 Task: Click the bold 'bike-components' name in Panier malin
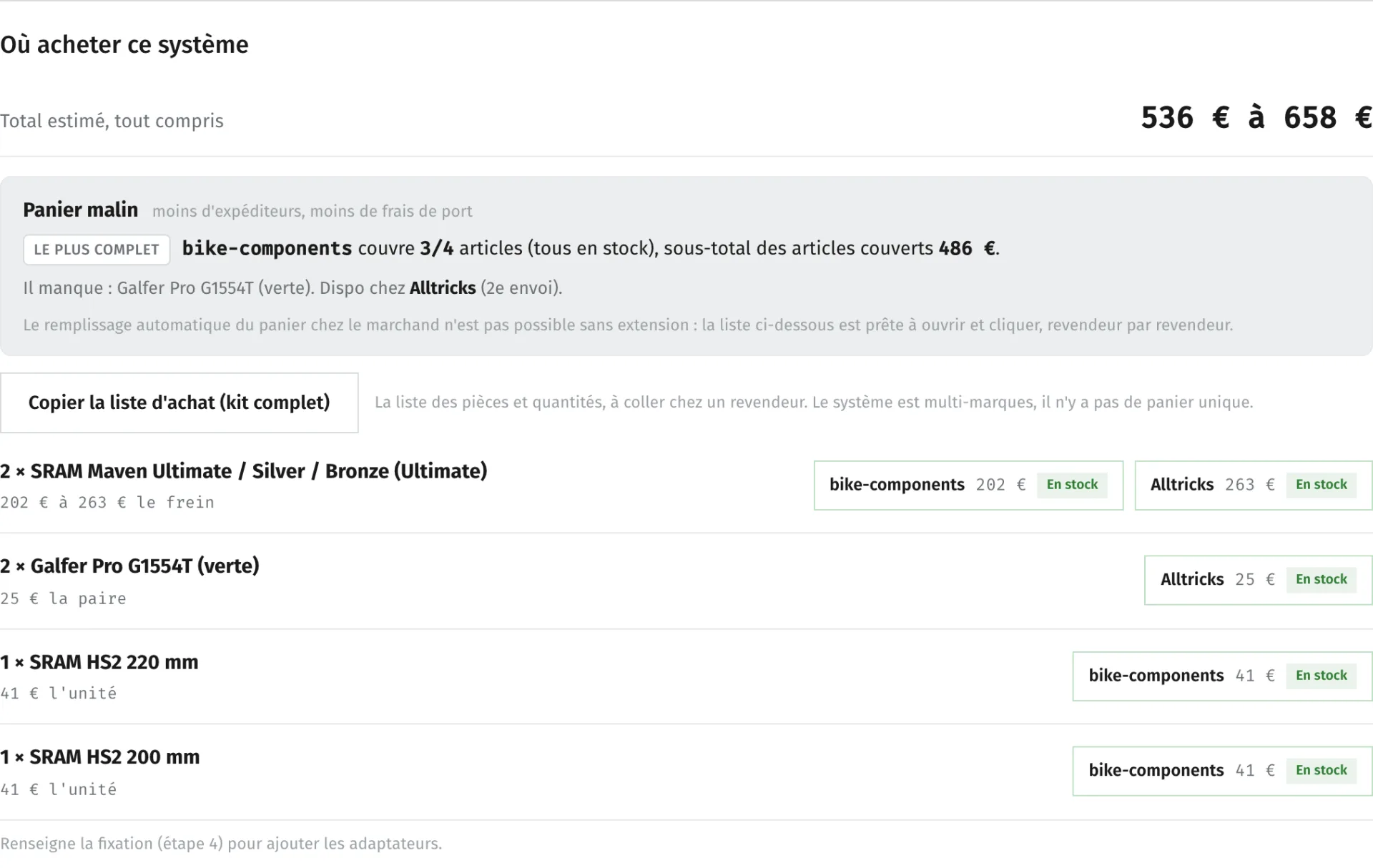click(267, 248)
